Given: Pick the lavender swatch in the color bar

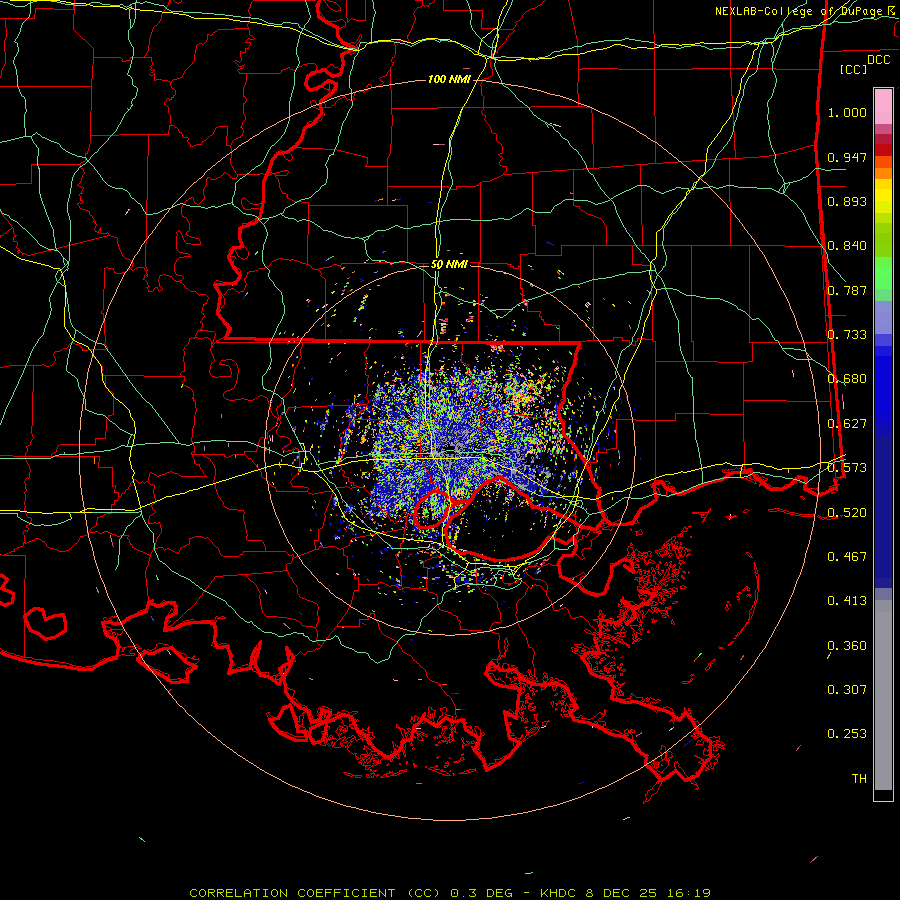Looking at the screenshot, I should coord(883,317).
